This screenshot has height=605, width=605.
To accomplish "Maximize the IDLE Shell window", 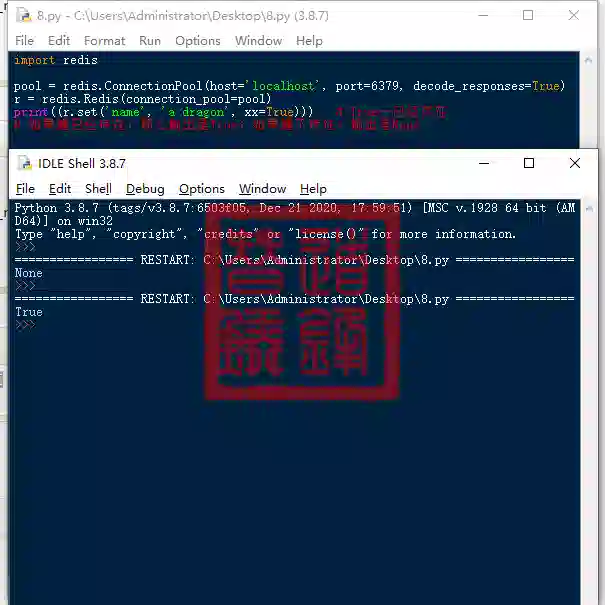I will pos(529,163).
